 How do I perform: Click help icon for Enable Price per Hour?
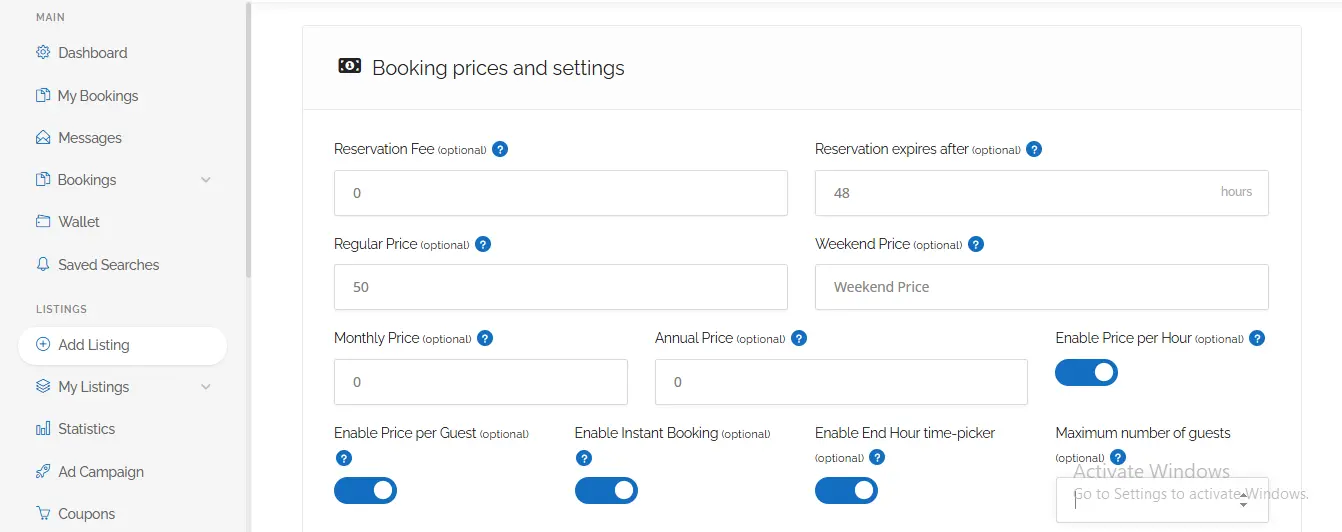(x=1257, y=338)
